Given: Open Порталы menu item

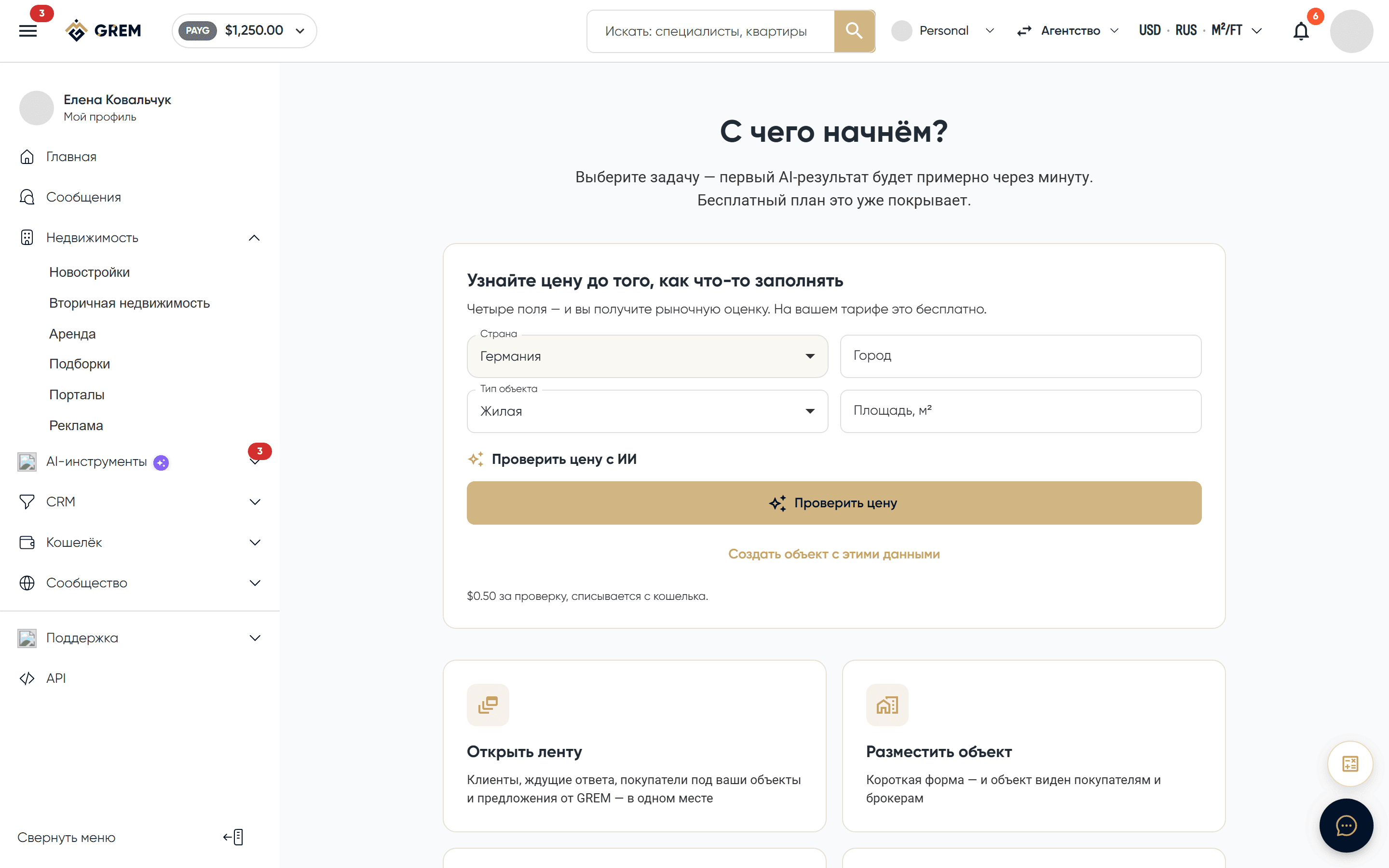Looking at the screenshot, I should pyautogui.click(x=77, y=395).
